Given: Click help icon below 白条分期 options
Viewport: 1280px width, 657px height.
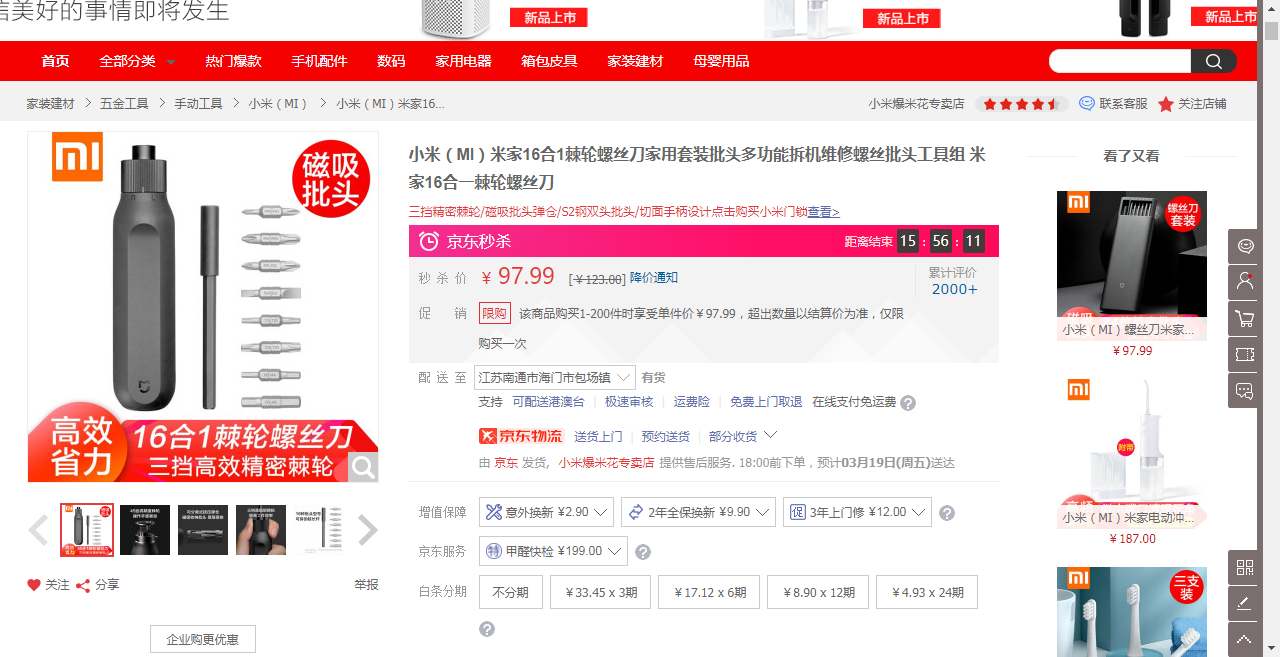Looking at the screenshot, I should 487,629.
